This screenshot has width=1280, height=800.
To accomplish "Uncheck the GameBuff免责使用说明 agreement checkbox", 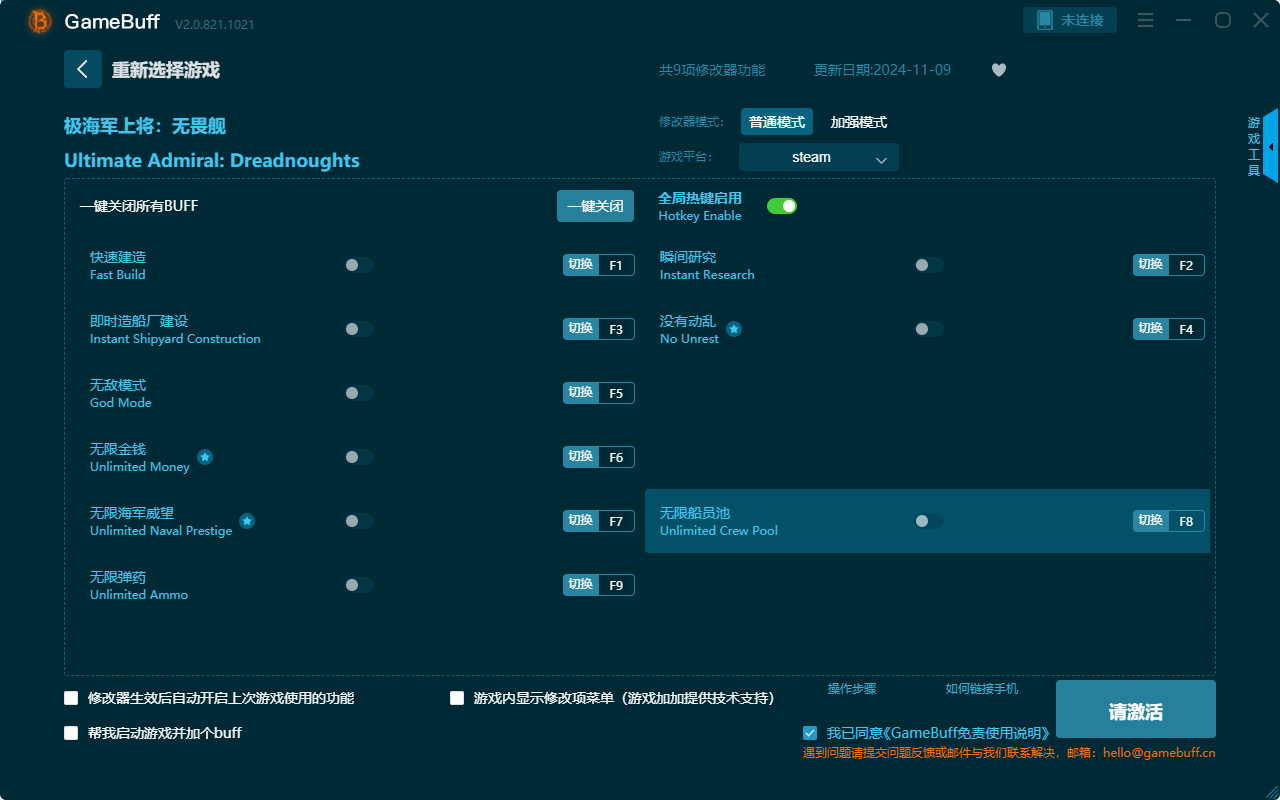I will click(810, 732).
